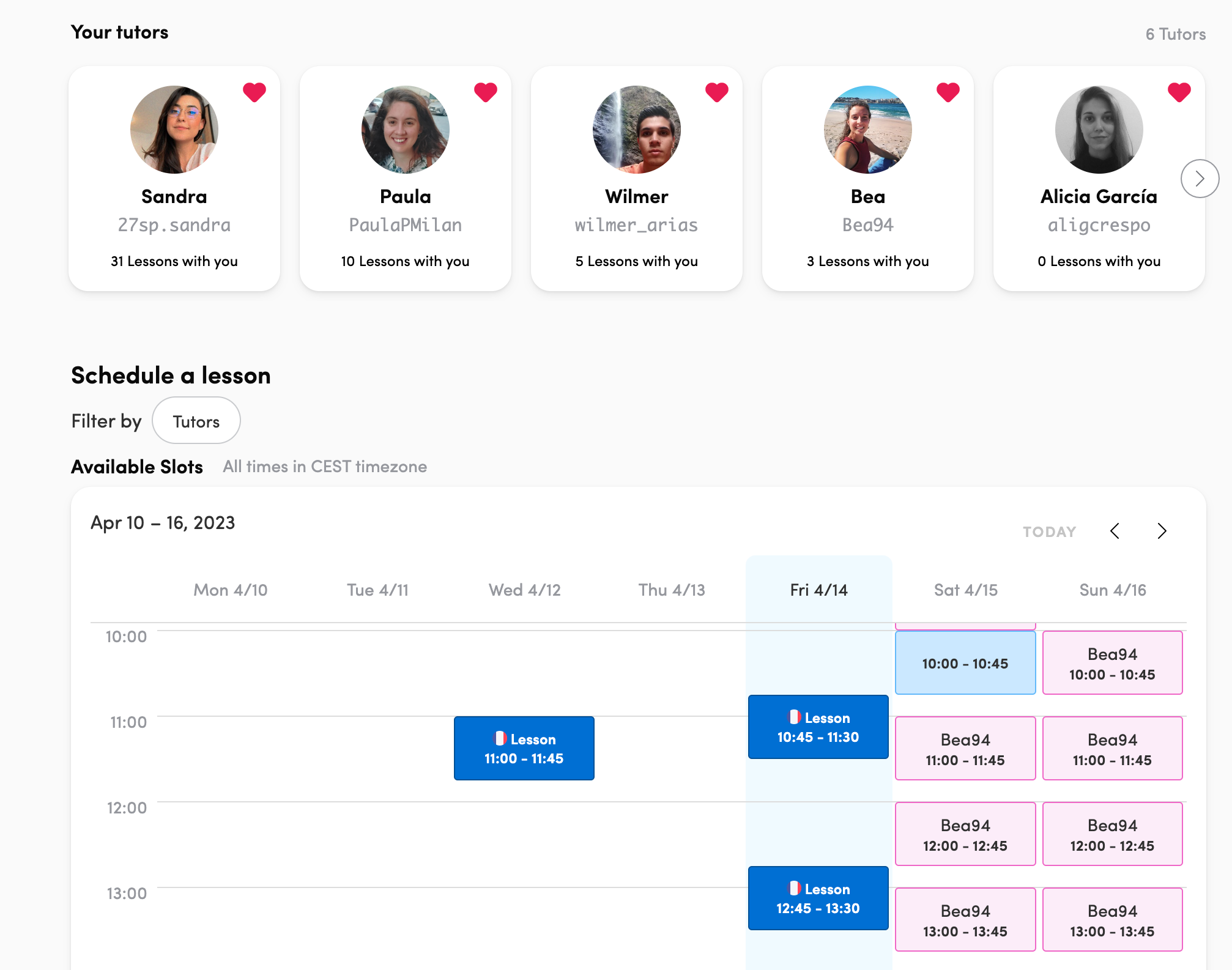
Task: Click Alicia García's heart icon
Action: (x=1179, y=92)
